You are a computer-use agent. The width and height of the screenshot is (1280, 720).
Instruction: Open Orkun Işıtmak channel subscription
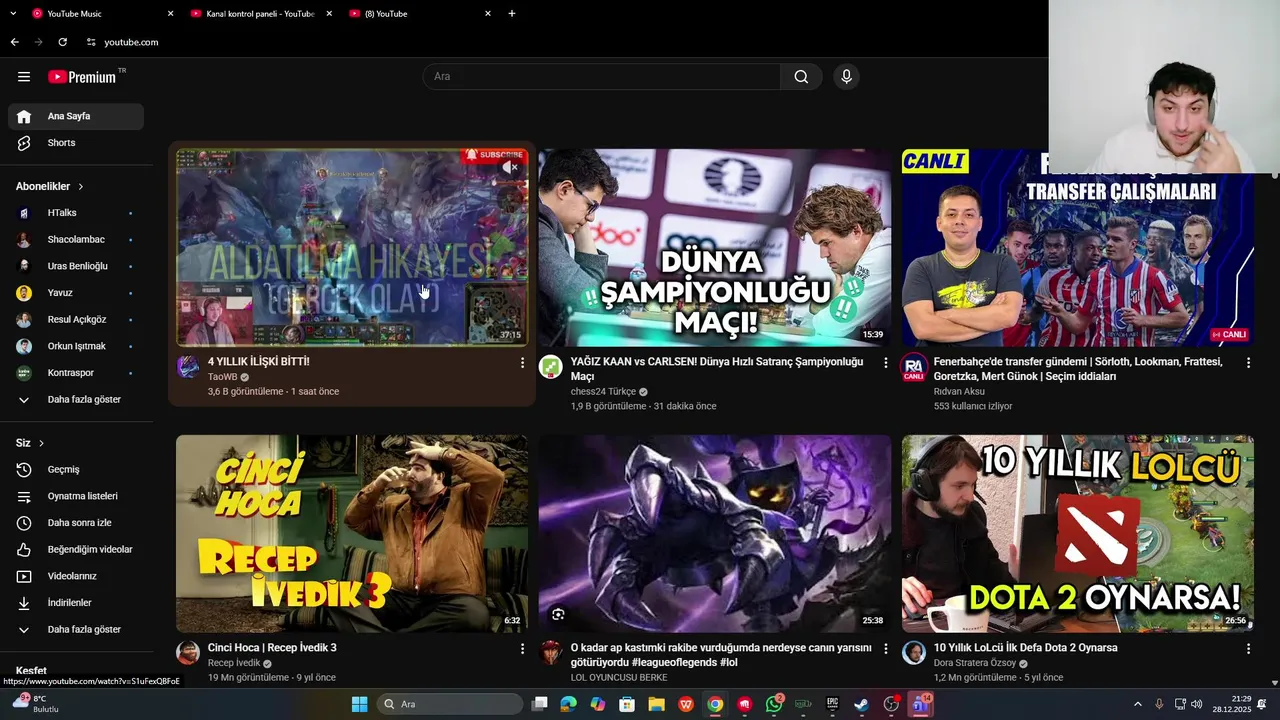(76, 346)
